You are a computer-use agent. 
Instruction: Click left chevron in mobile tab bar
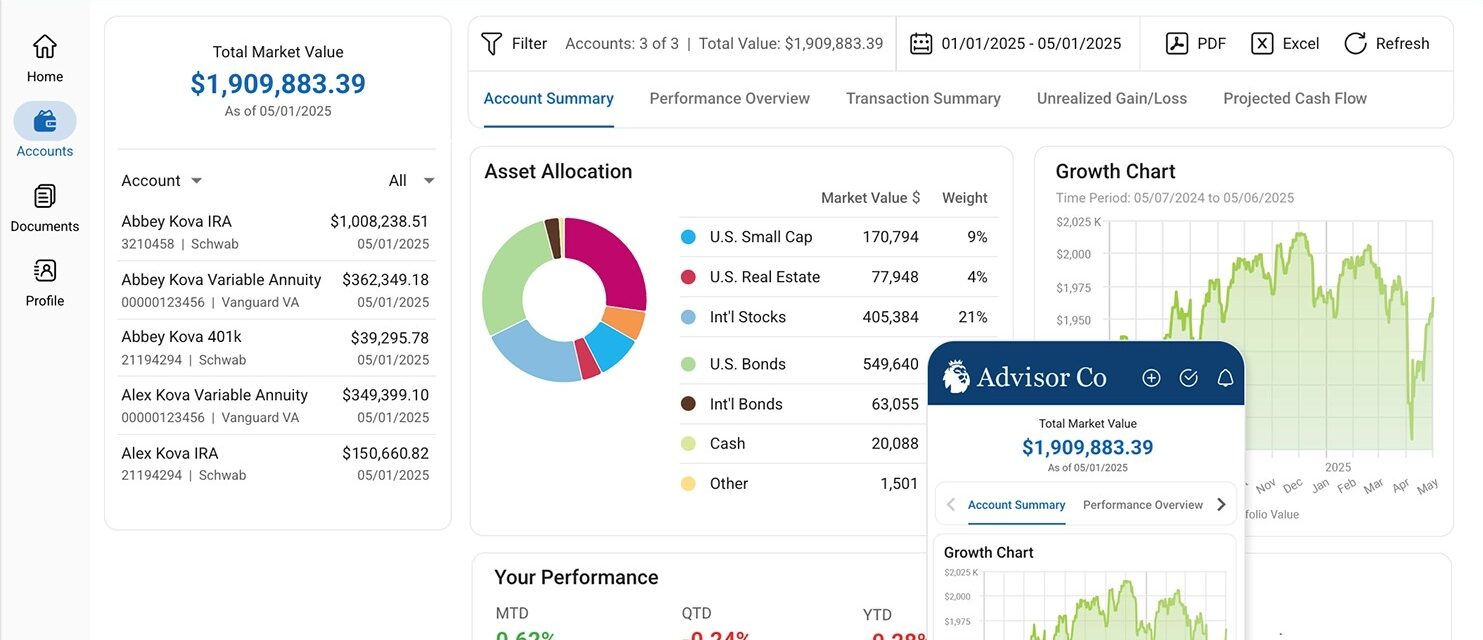951,504
